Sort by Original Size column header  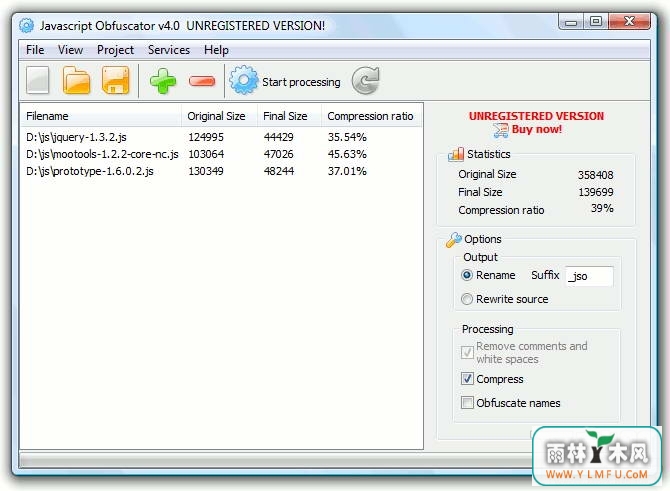point(220,116)
